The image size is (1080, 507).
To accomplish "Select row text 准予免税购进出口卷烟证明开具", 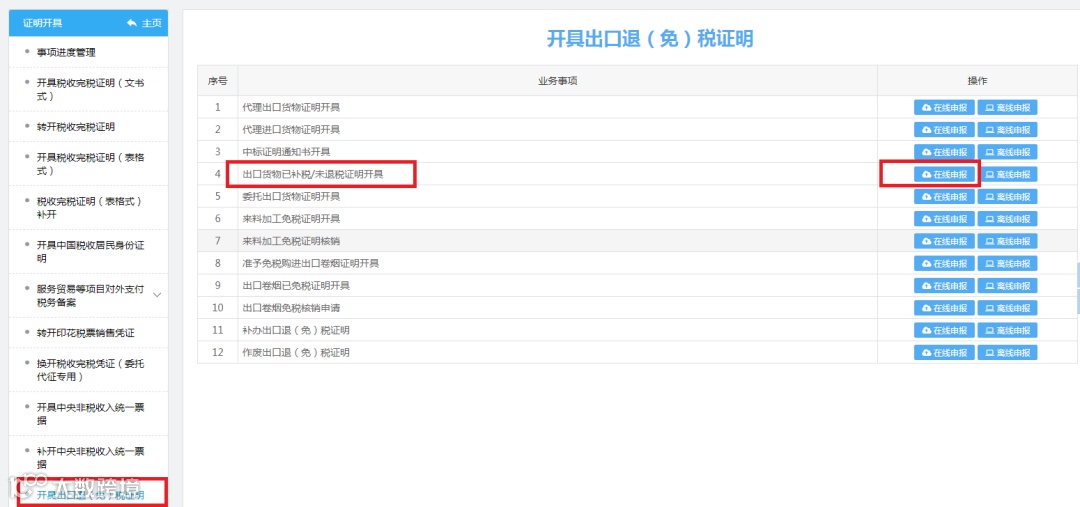I will [x=311, y=263].
